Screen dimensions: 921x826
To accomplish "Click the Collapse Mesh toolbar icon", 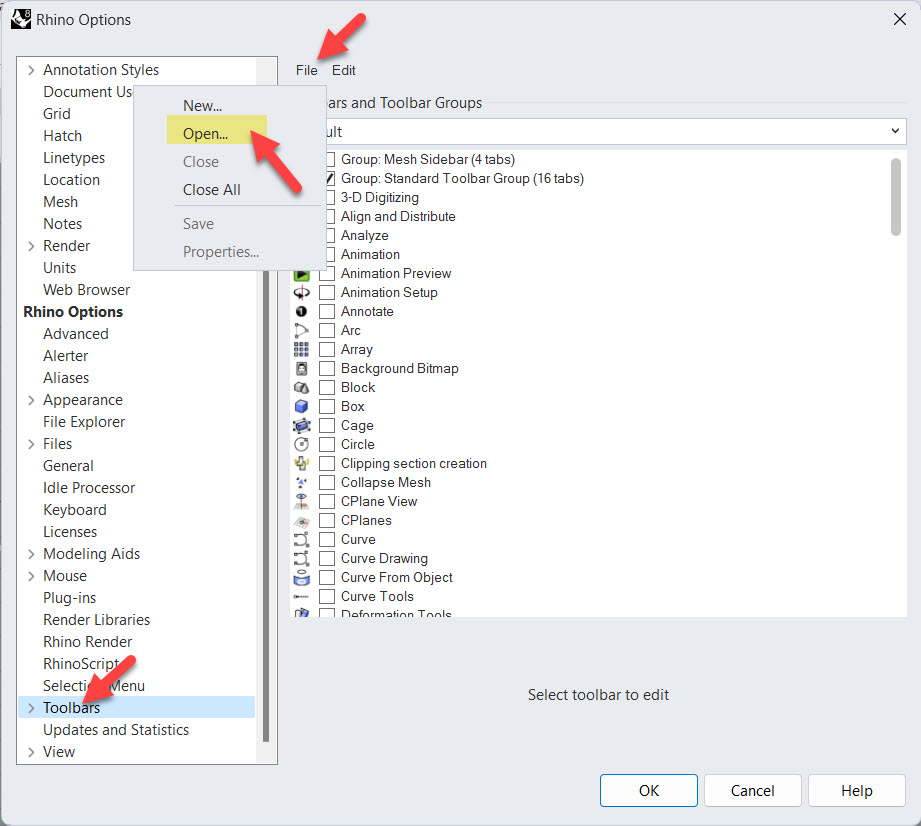I will [x=301, y=482].
